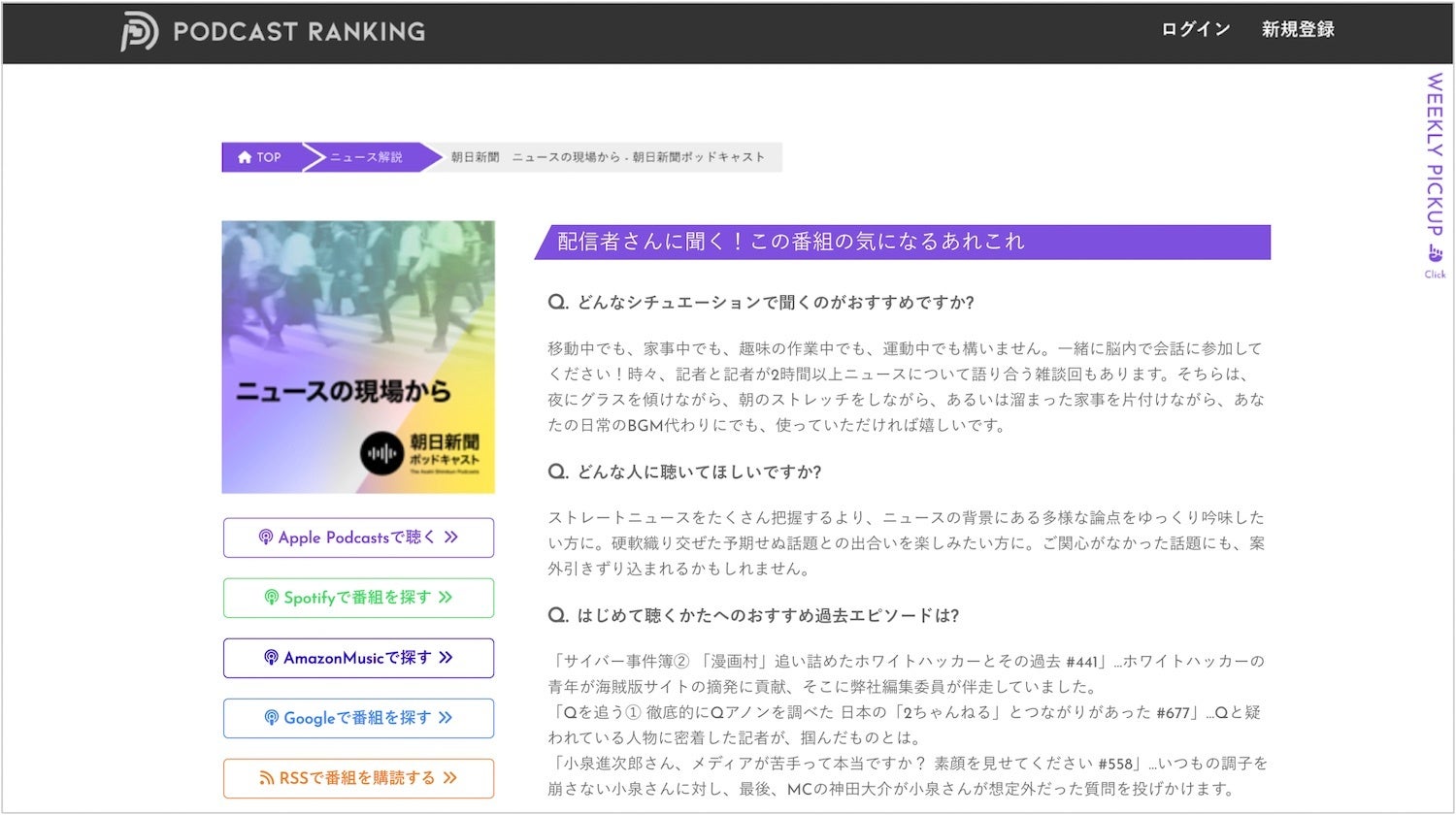
Task: Click the Podcast Ranking logo icon
Action: (139, 31)
